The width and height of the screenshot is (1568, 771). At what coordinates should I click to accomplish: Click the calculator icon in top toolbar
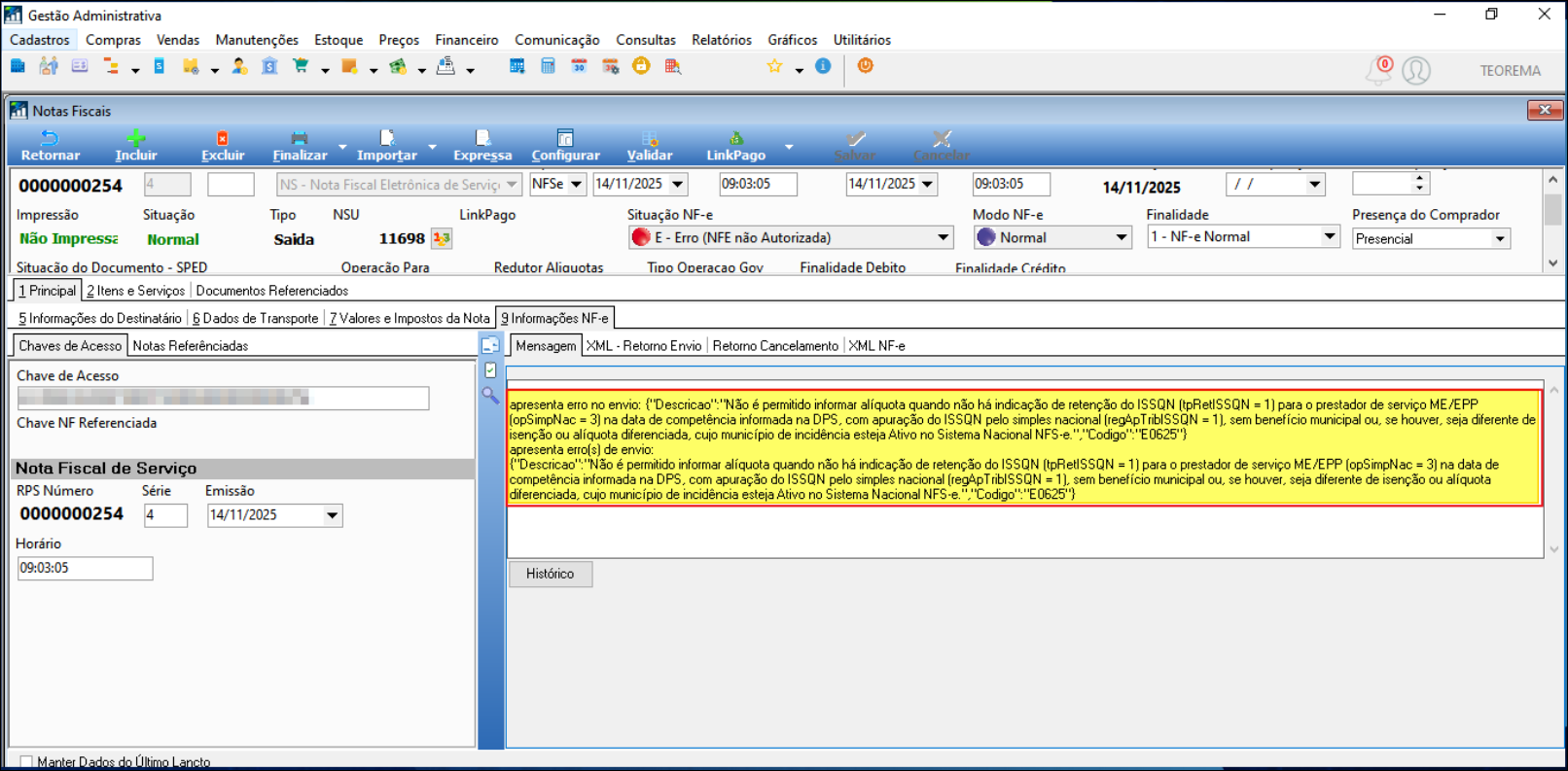pos(548,67)
